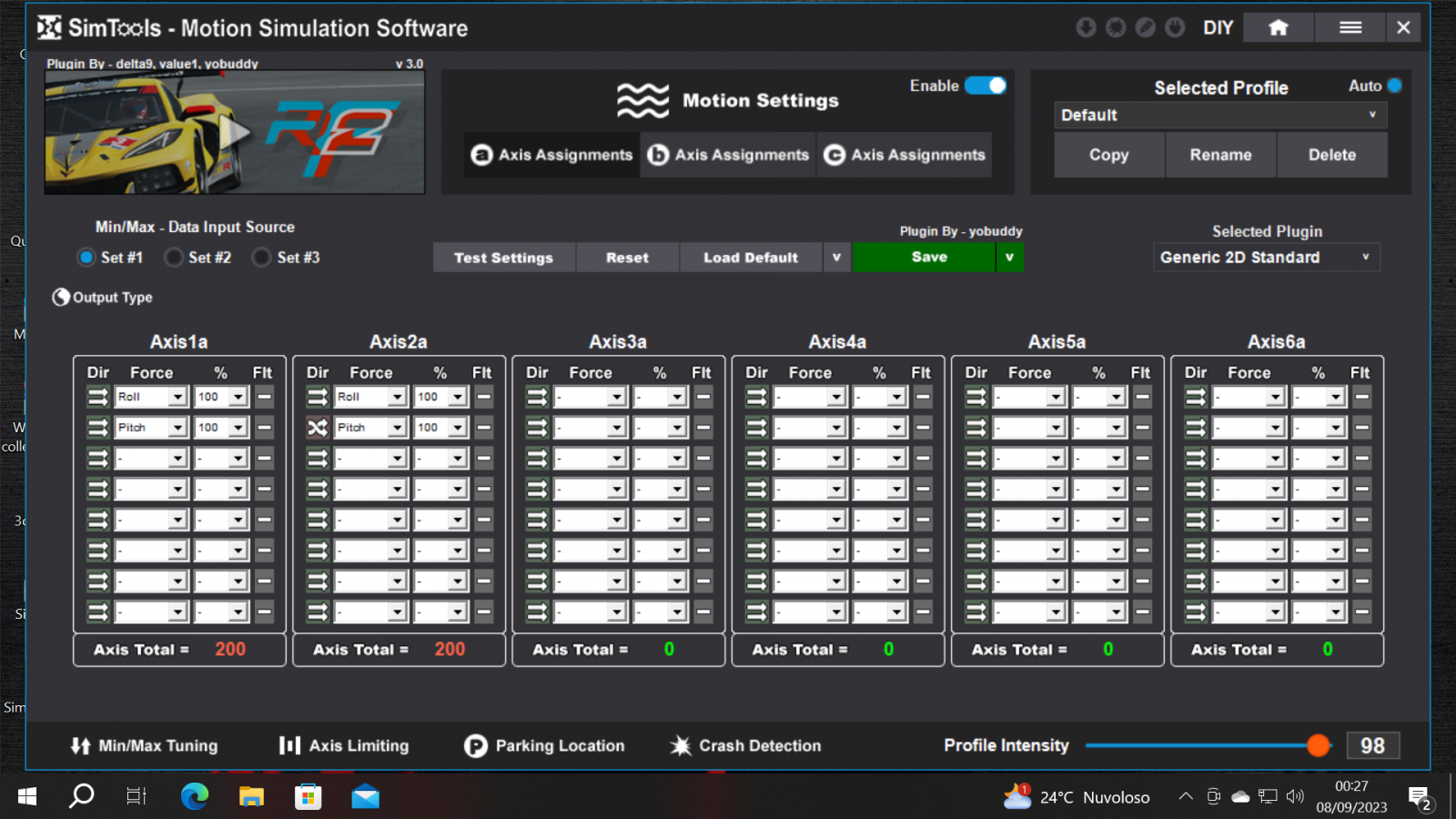
Task: Open Output Type pie icon
Action: (61, 298)
